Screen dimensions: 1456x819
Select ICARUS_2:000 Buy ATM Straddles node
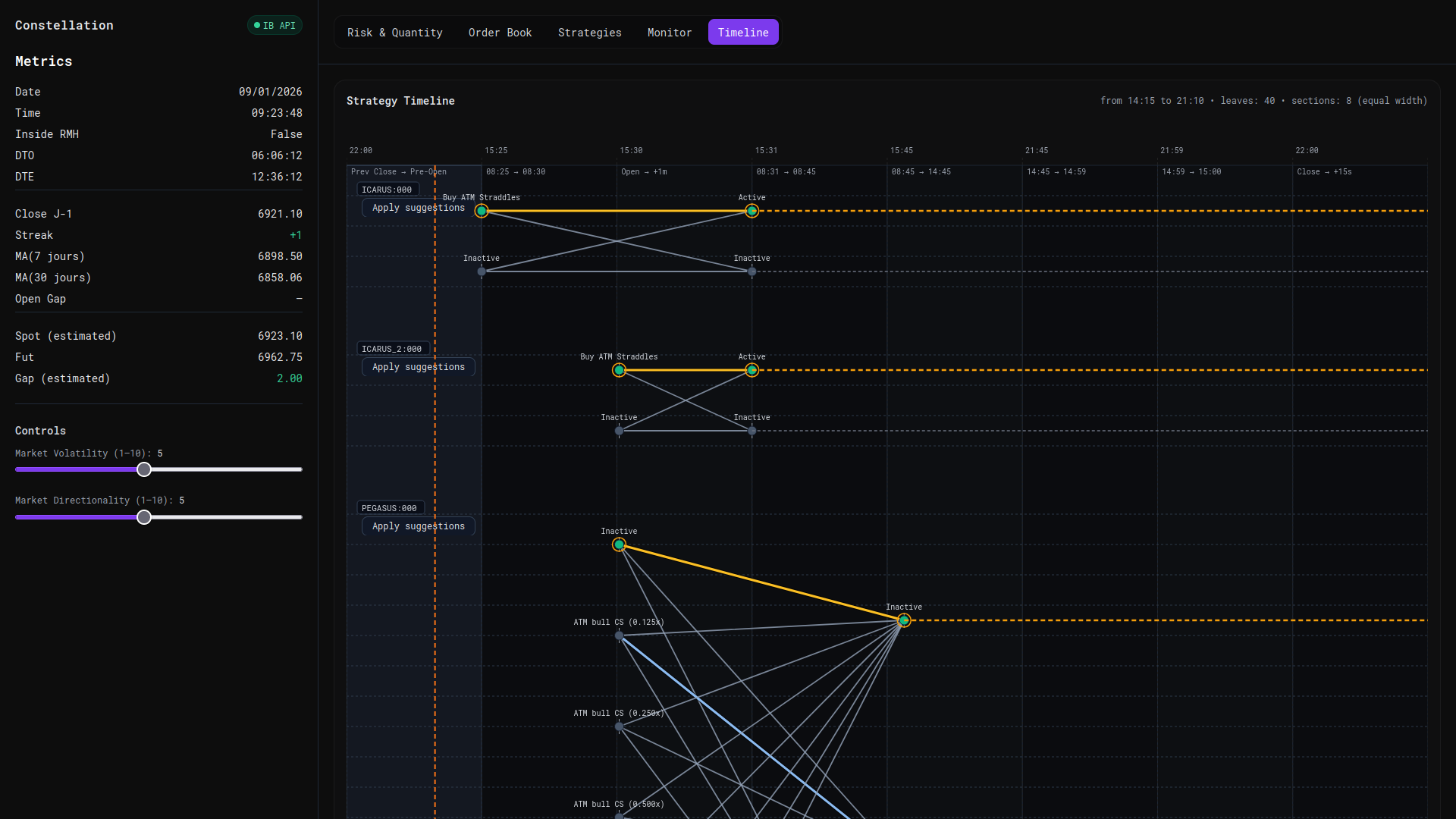(x=619, y=370)
